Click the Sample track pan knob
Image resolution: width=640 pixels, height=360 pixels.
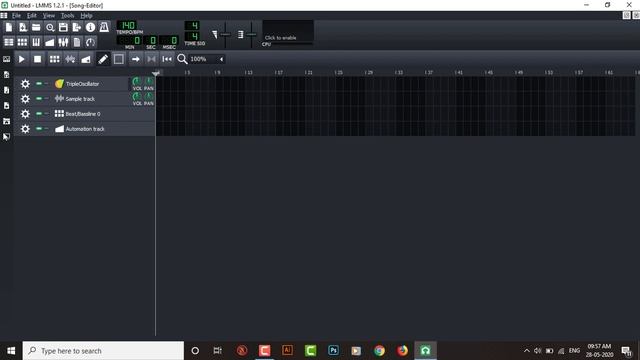tap(149, 96)
